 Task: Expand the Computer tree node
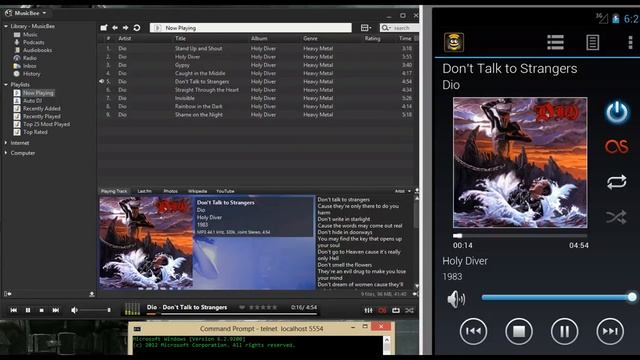pyautogui.click(x=6, y=153)
